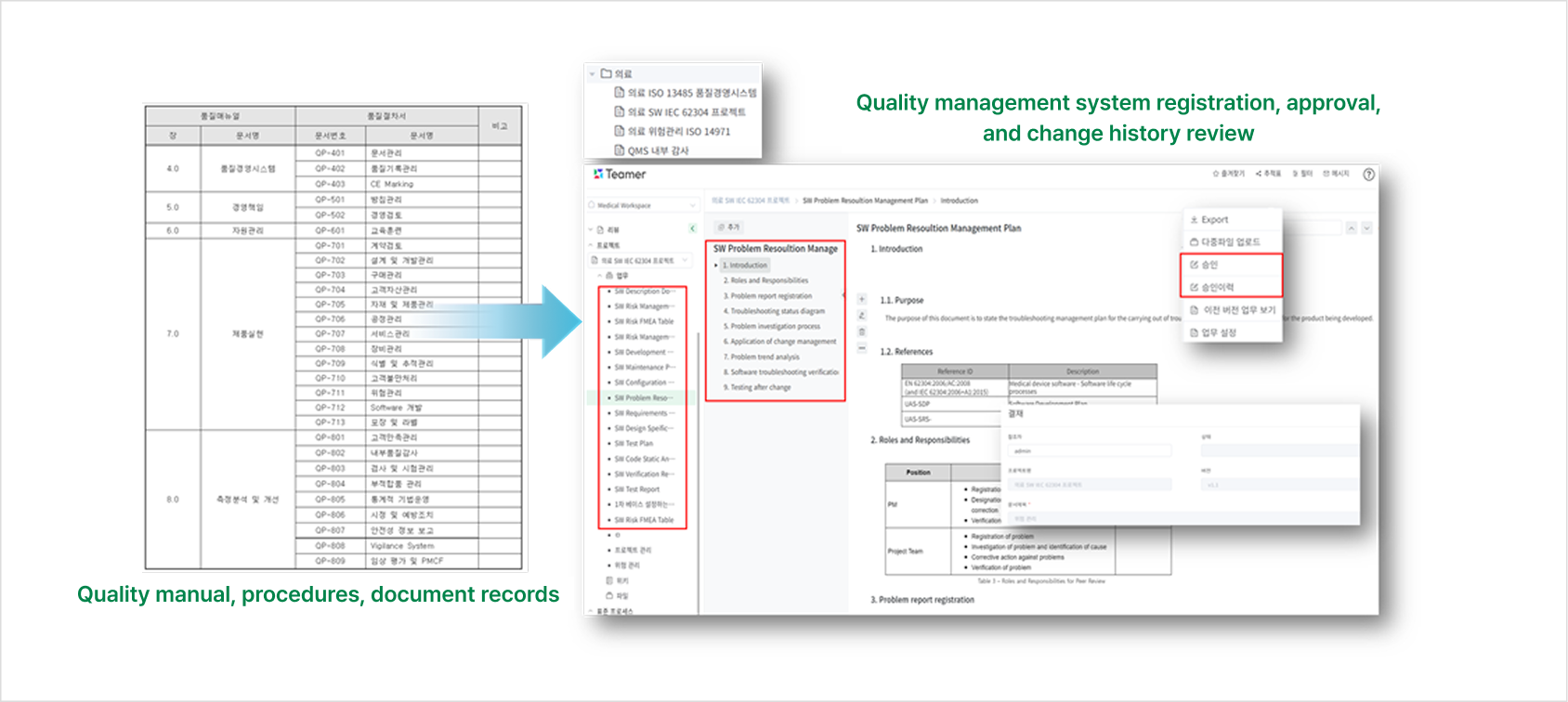This screenshot has width=1568, height=702.
Task: Select SW Development item in sidebar tree
Action: tap(644, 353)
